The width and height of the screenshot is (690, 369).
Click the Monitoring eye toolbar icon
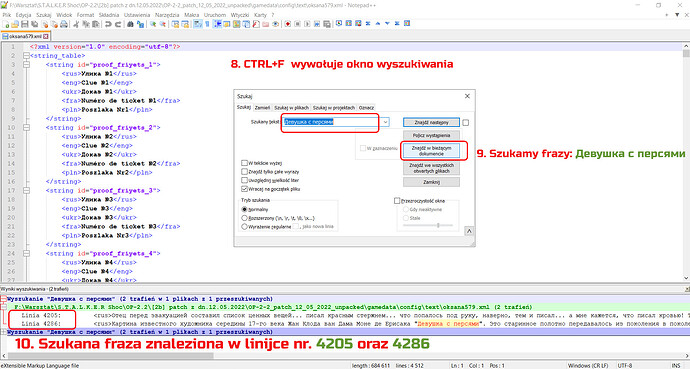coord(276,24)
